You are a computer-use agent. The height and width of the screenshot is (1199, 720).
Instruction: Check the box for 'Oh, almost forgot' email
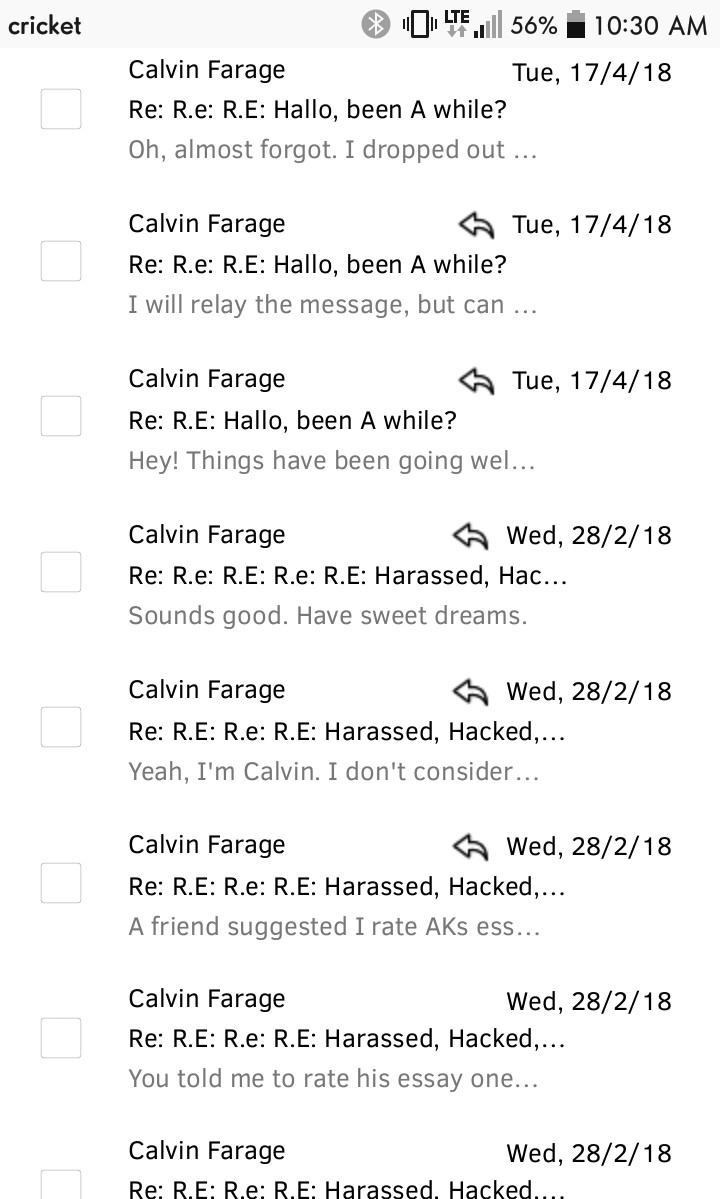click(x=61, y=109)
